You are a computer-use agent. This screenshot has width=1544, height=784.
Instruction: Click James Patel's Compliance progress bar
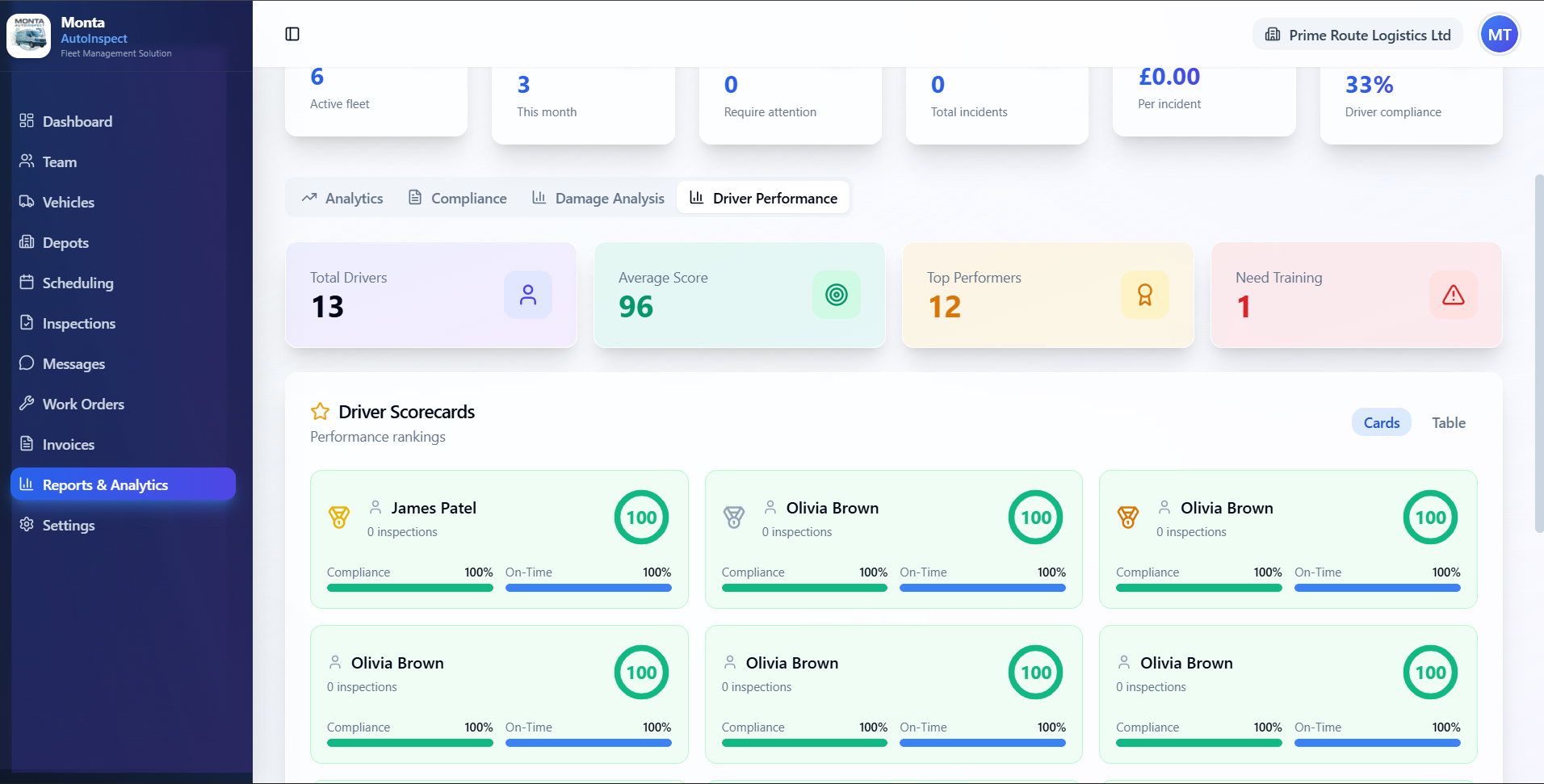click(x=409, y=588)
